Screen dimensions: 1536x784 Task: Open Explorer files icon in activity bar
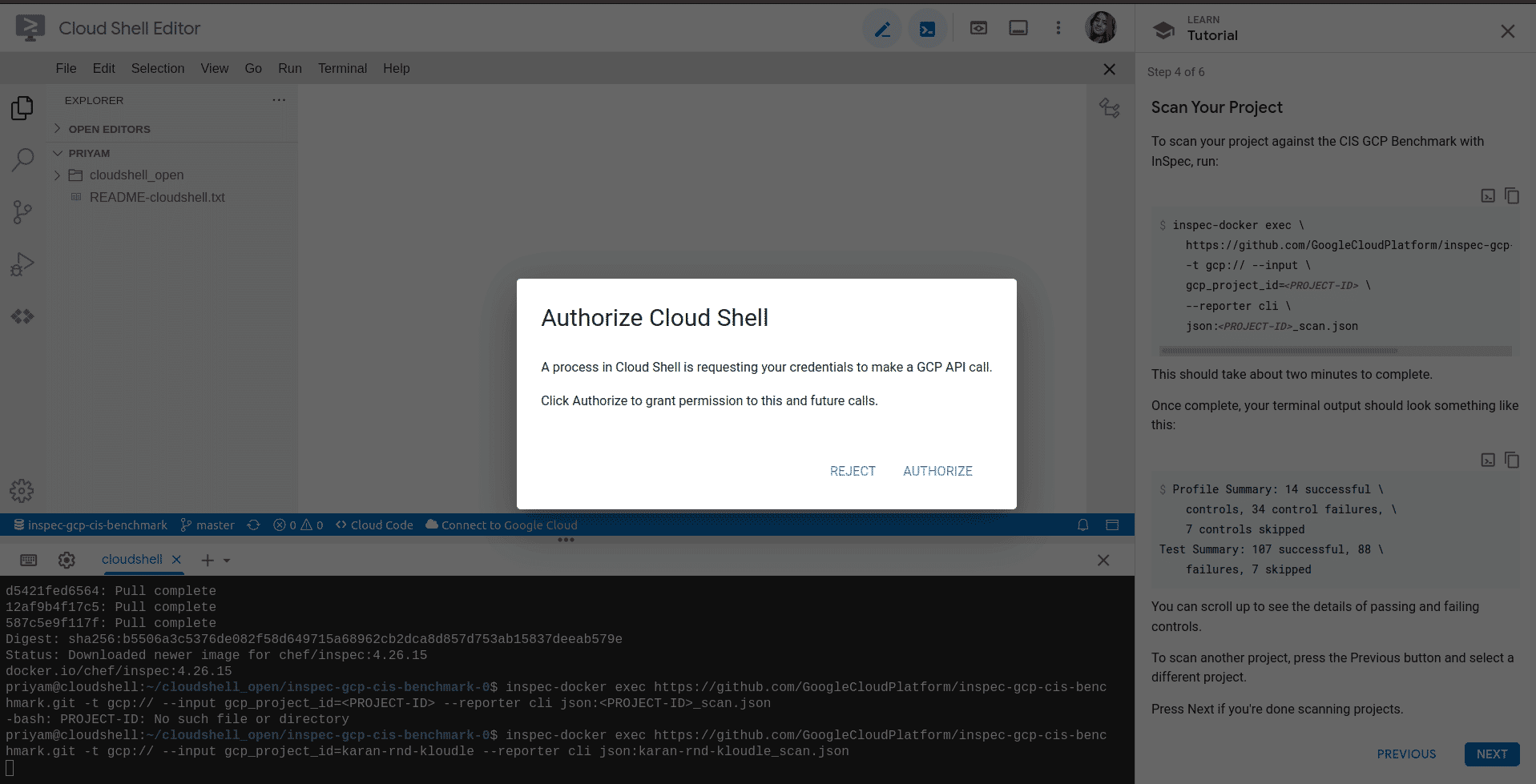(x=22, y=107)
